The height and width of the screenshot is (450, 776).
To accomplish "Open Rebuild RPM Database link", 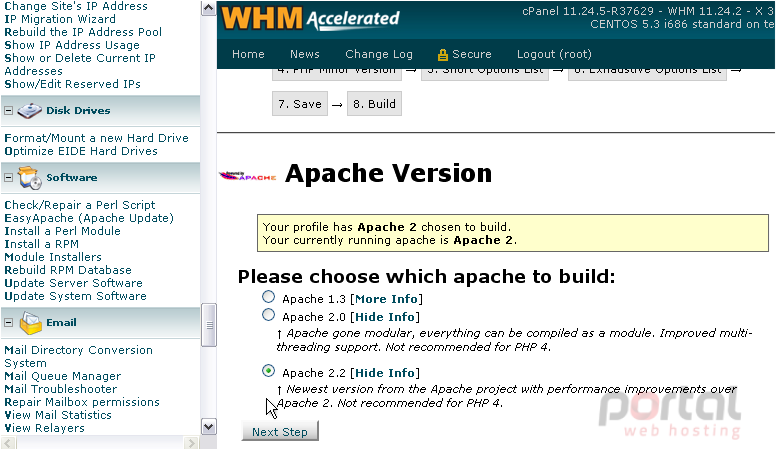I will (68, 270).
